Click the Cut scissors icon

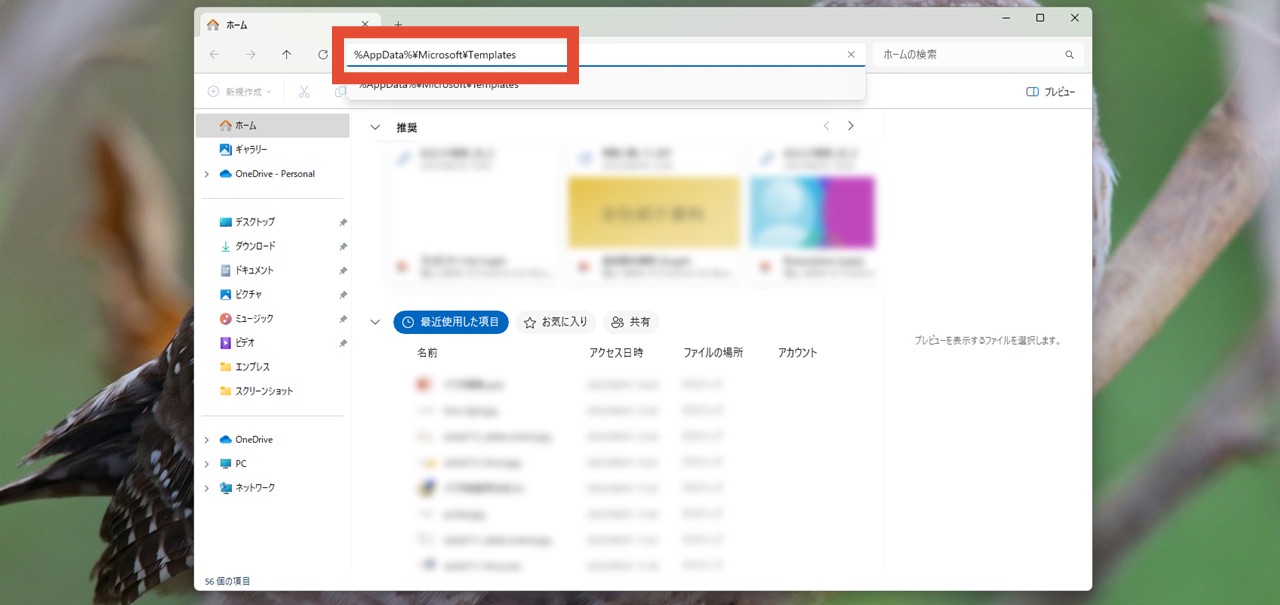coord(304,92)
